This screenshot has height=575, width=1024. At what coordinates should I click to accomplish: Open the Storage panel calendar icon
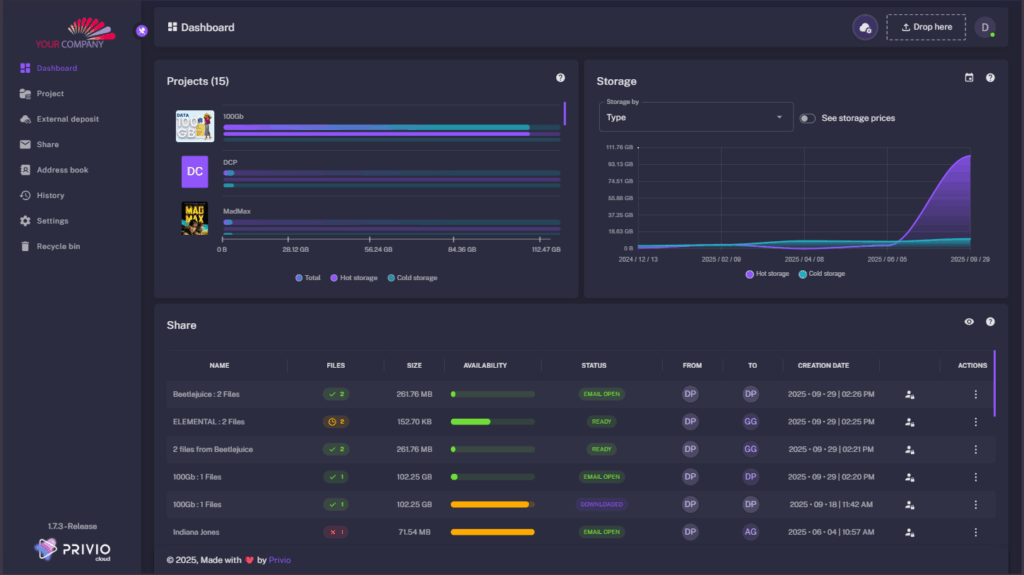tap(968, 78)
